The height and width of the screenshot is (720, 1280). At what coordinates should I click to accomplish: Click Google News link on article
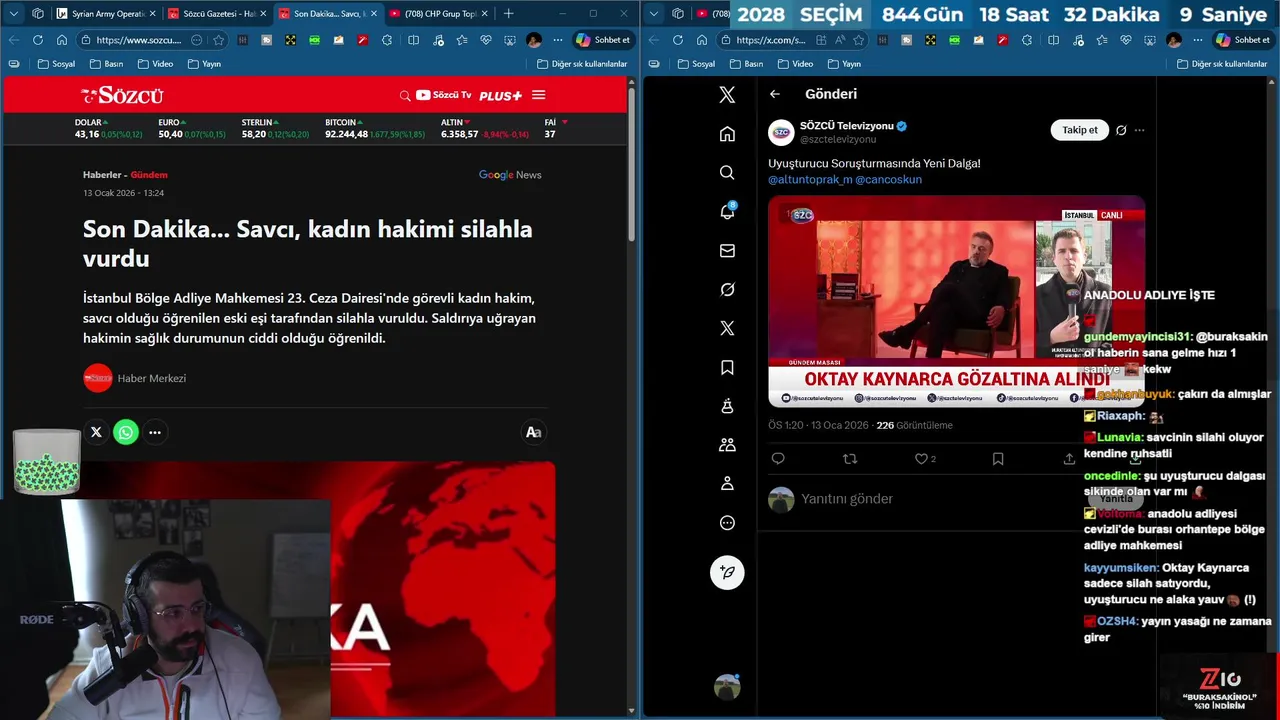(510, 175)
